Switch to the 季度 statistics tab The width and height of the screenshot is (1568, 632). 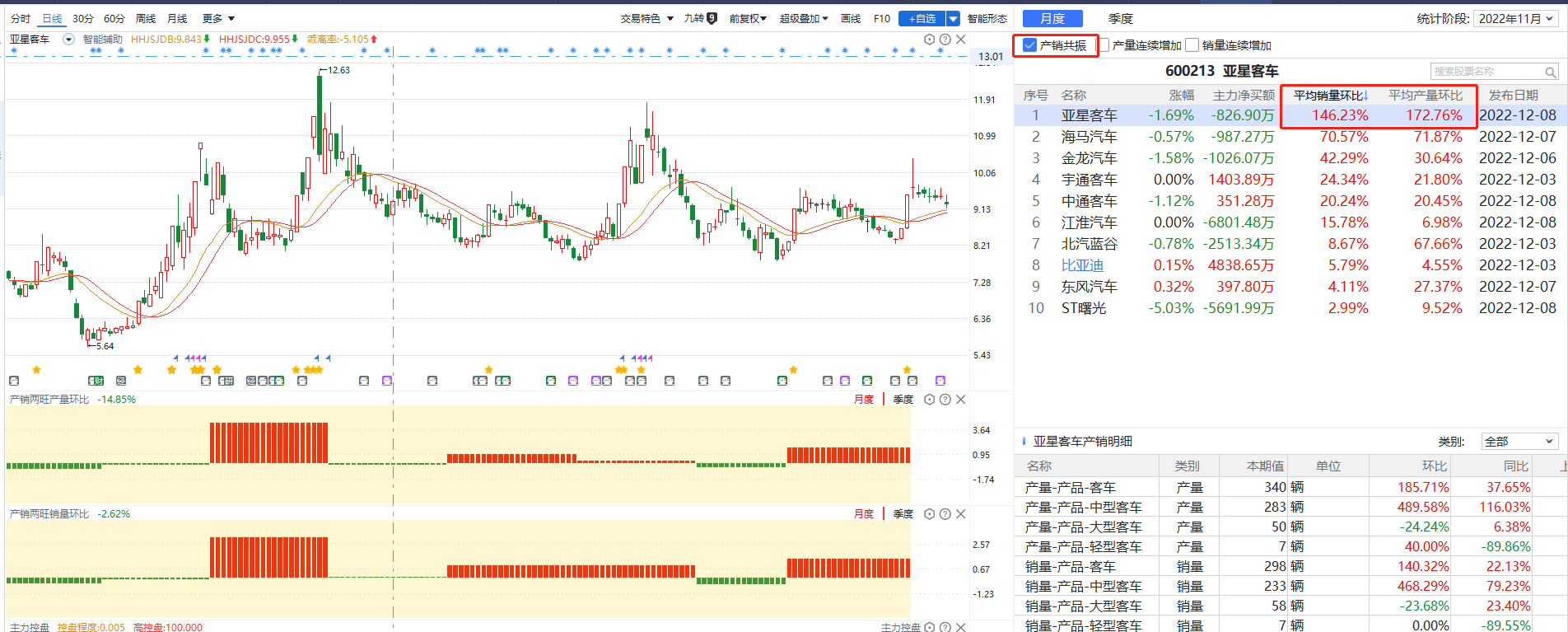coord(1120,18)
